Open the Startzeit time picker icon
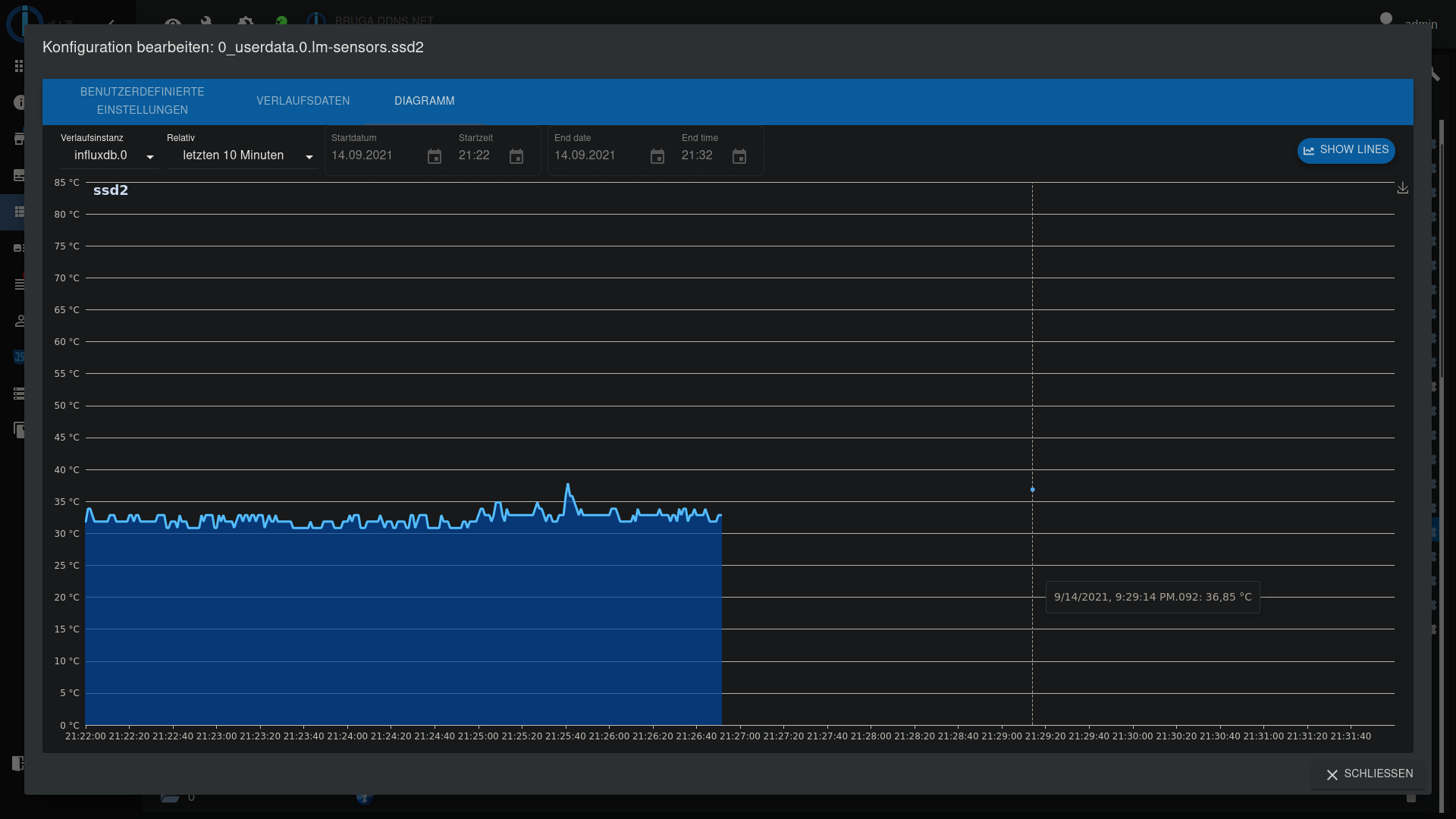Viewport: 1456px width, 819px height. coord(516,156)
